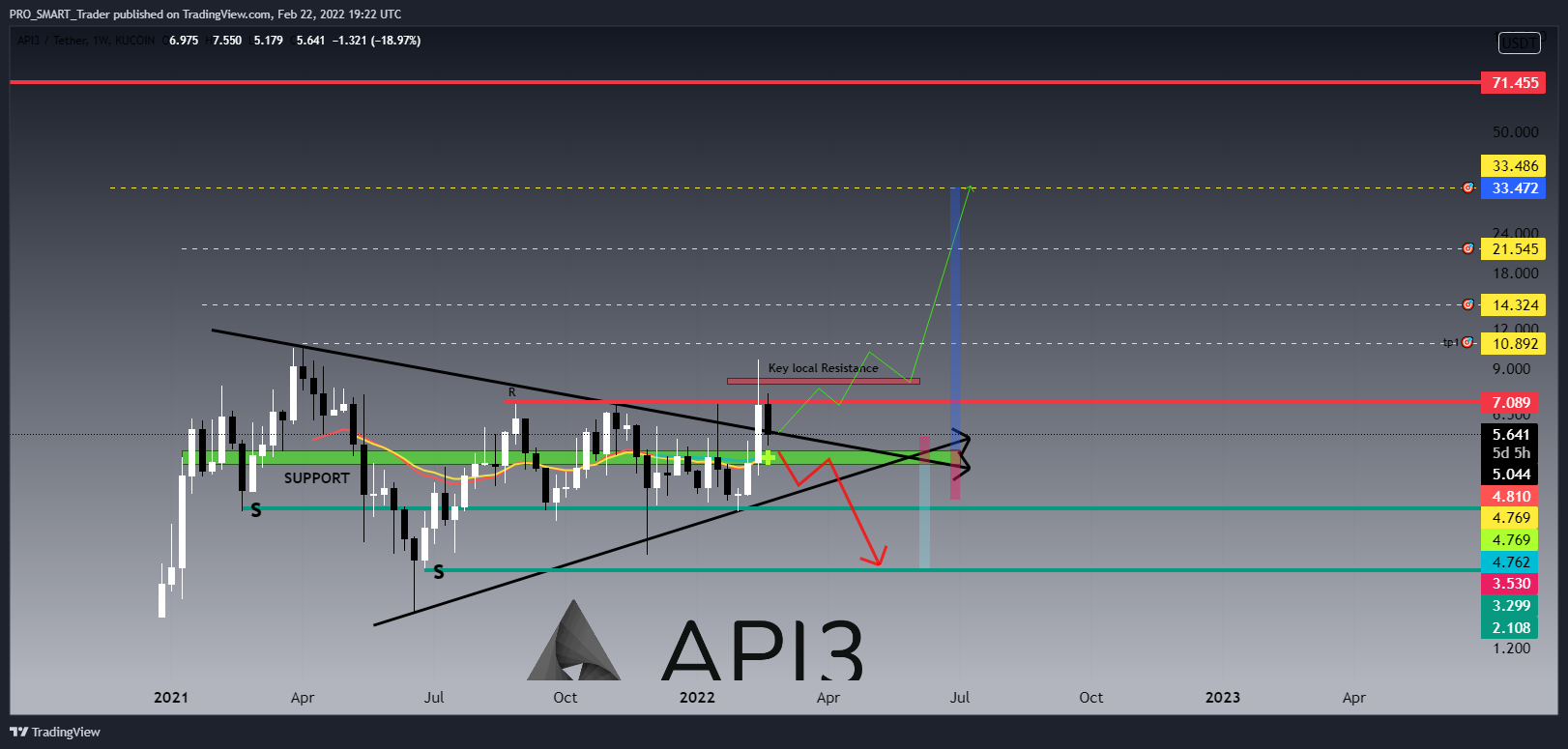Click the tp1 target icon beside 10.892
This screenshot has width=1568, height=749.
1467,343
